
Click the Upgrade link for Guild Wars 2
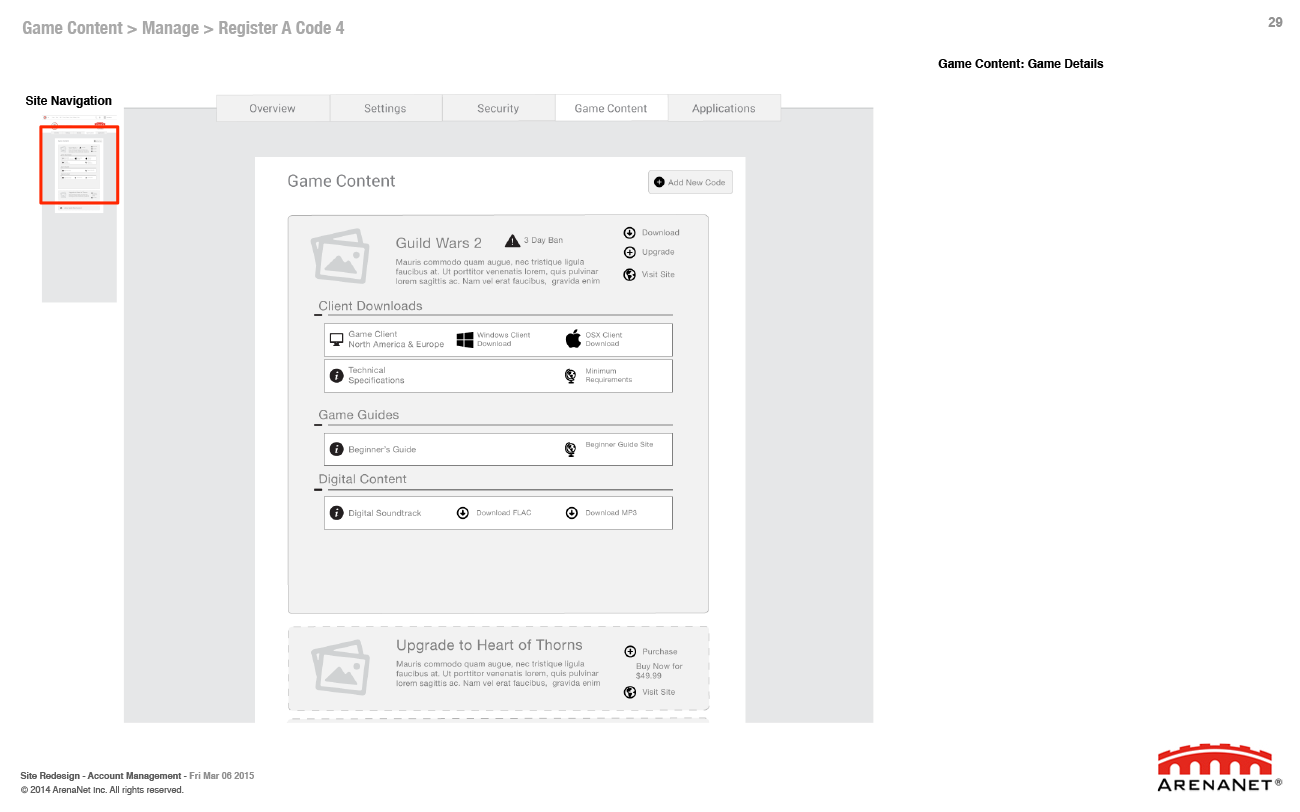pyautogui.click(x=658, y=253)
